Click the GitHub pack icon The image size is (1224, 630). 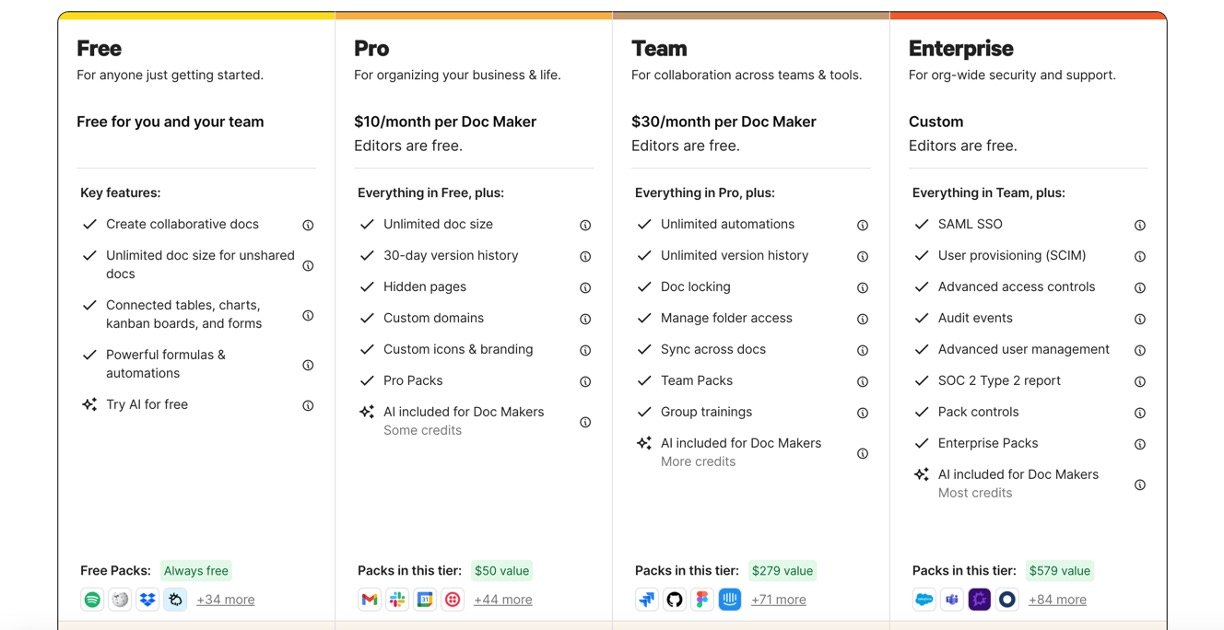[674, 600]
